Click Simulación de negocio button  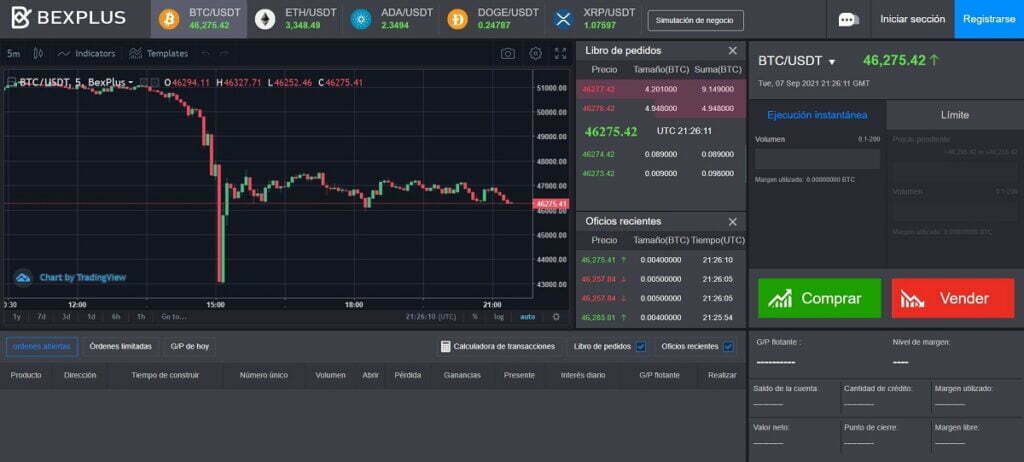pyautogui.click(x=696, y=20)
